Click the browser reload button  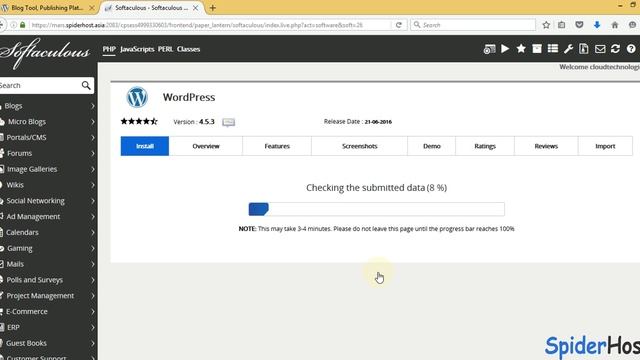pyautogui.click(x=399, y=25)
